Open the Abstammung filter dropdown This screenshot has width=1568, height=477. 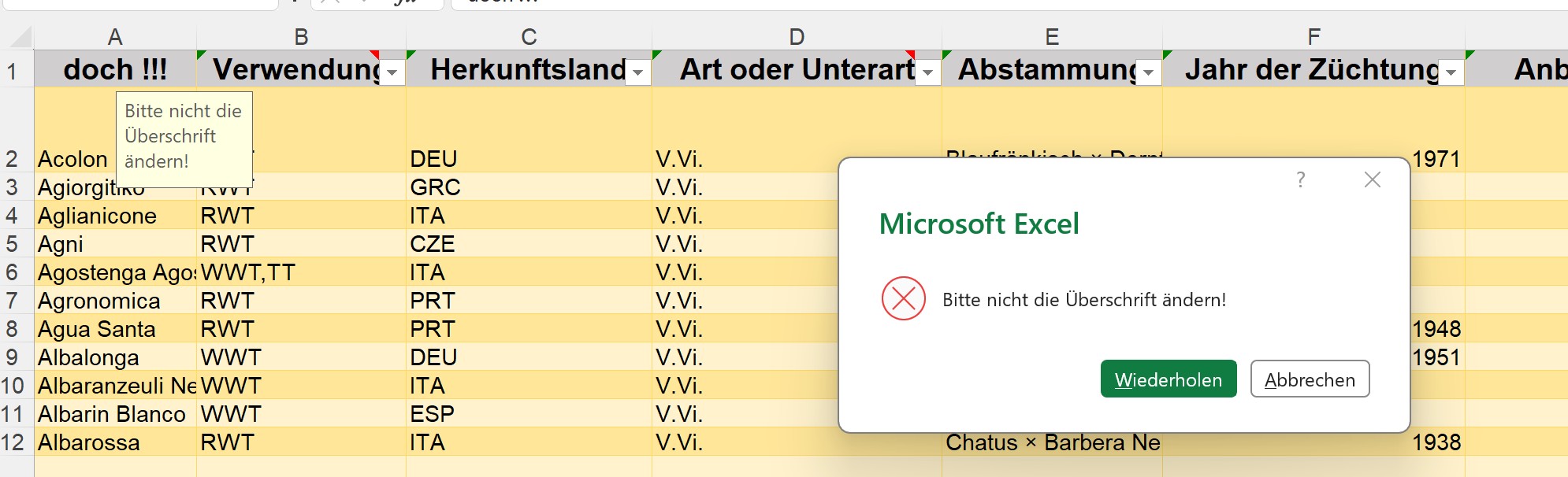tap(1148, 72)
